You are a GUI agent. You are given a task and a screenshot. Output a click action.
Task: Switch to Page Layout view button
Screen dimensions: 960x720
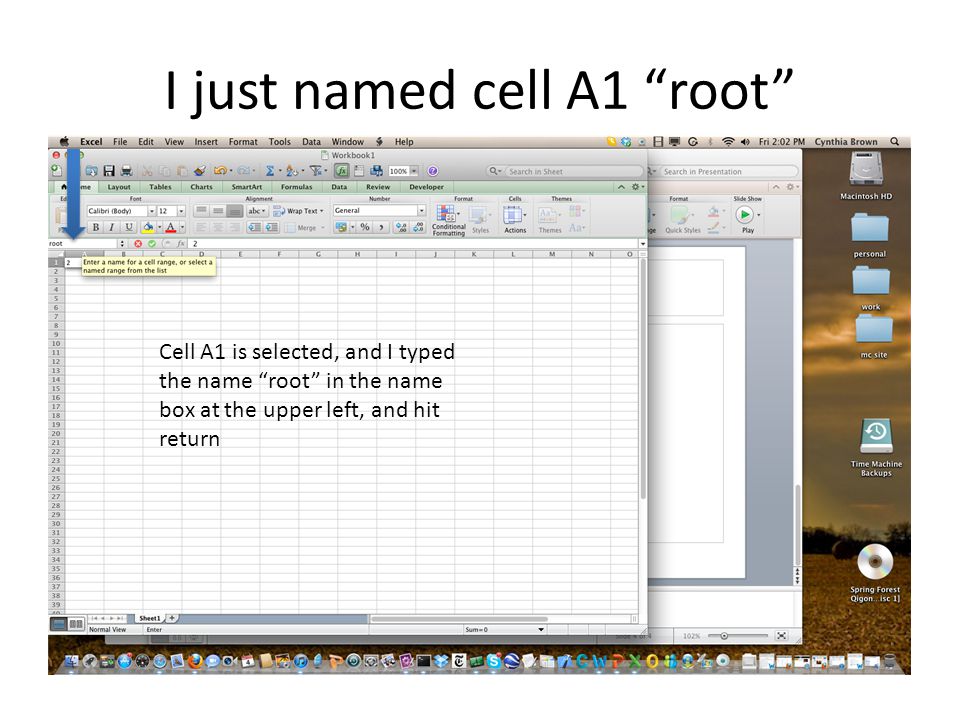click(76, 624)
